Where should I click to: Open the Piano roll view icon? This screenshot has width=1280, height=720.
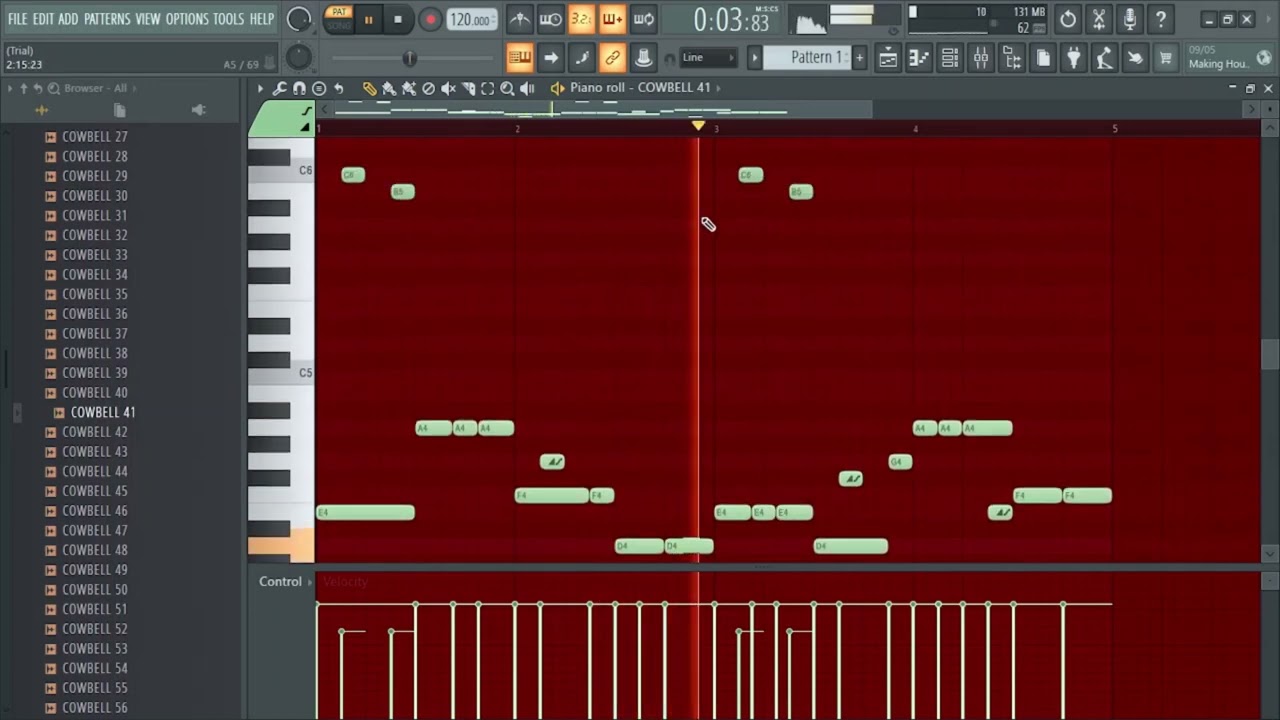(919, 58)
